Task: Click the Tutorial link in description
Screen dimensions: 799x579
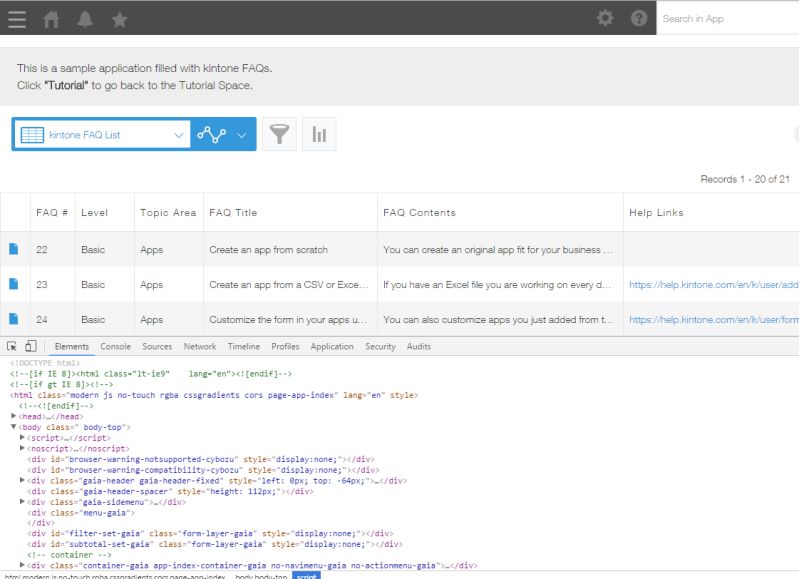Action: (x=66, y=85)
